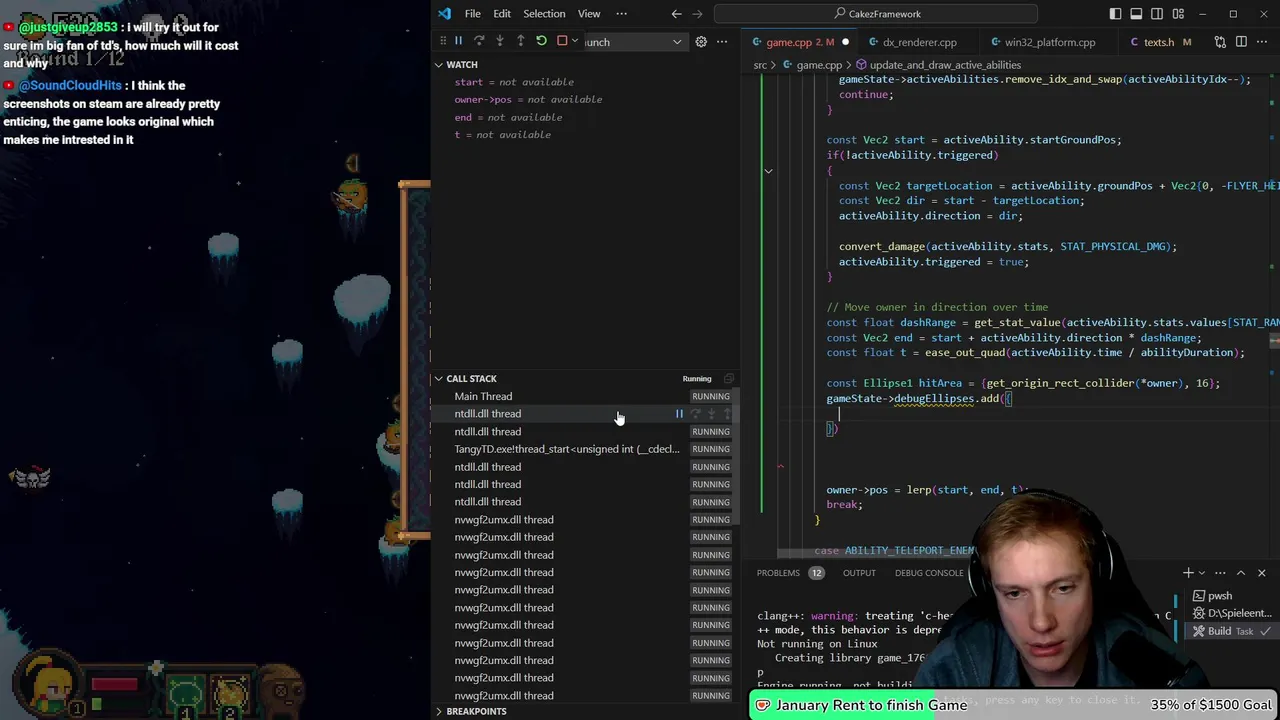Toggle the primary side bar layout icon
The height and width of the screenshot is (720, 1280).
point(1115,14)
